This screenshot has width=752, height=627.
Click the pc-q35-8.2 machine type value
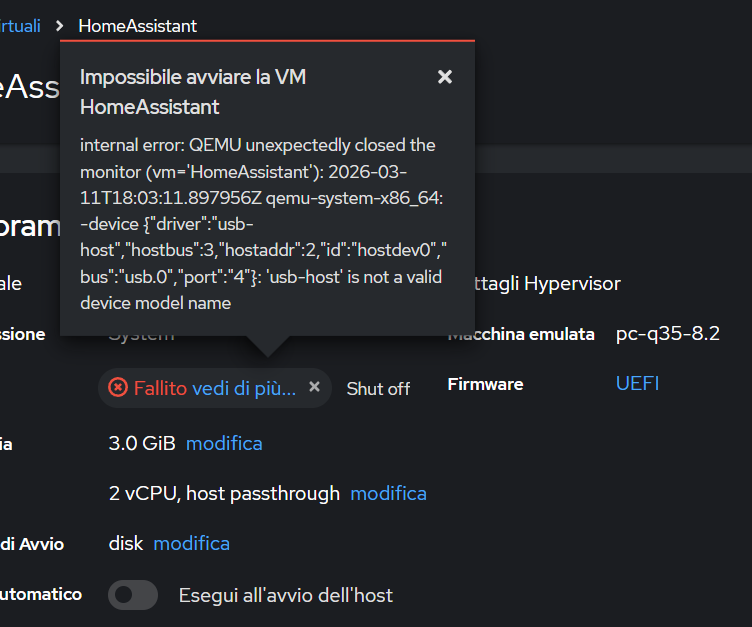click(x=667, y=334)
